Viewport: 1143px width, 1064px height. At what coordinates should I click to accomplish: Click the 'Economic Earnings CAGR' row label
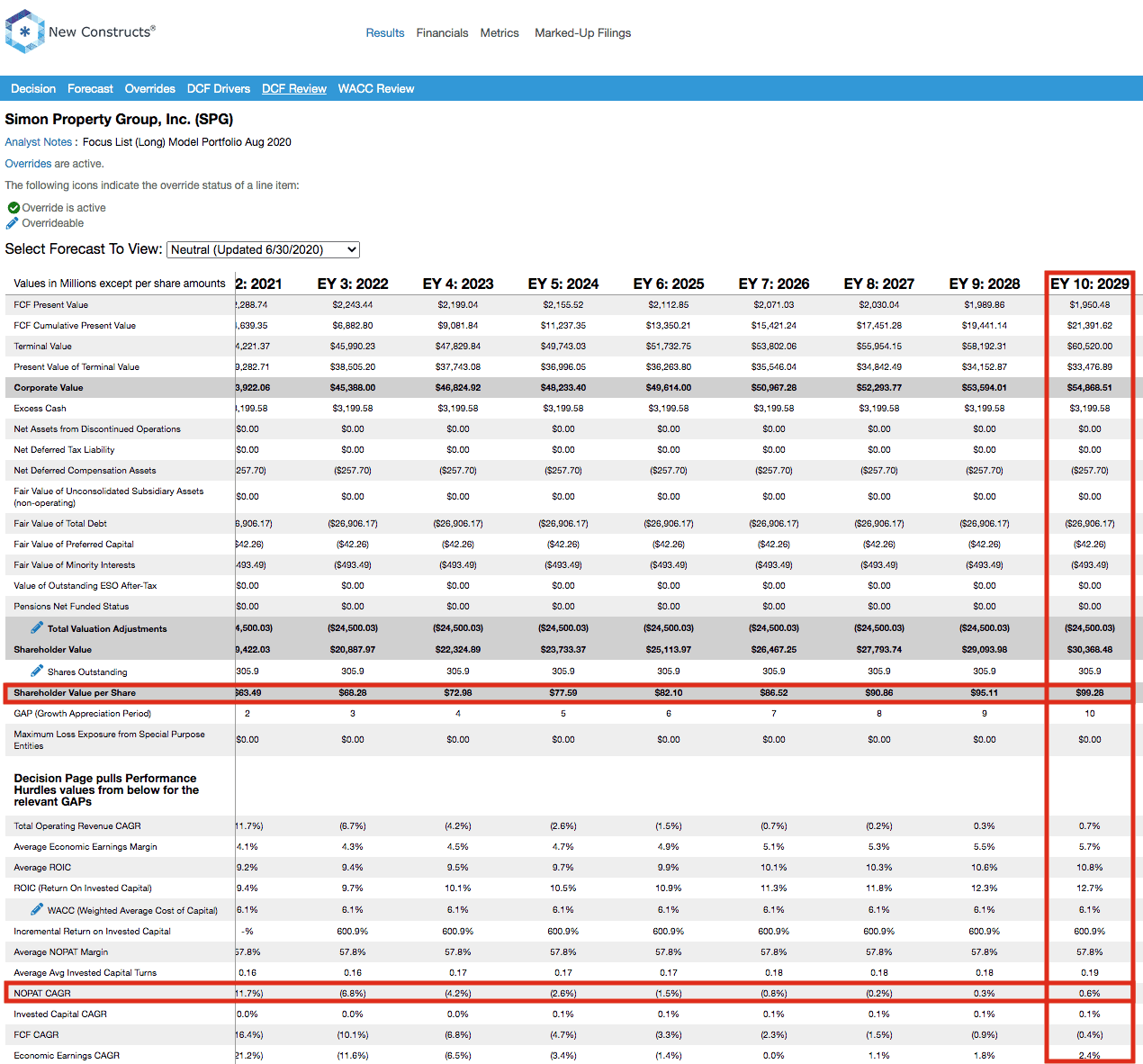click(67, 1056)
